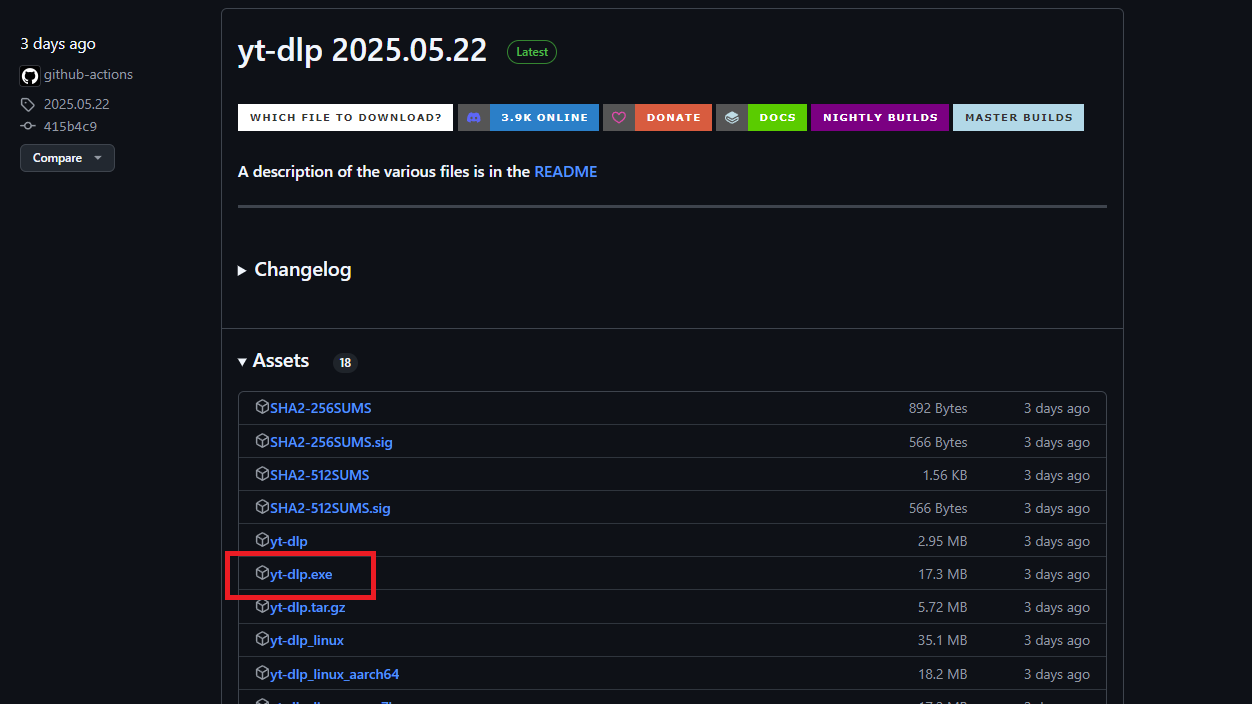Click the 3 days ago date for yt-dlp_linux_aarch64
The height and width of the screenshot is (704, 1252).
[1057, 674]
